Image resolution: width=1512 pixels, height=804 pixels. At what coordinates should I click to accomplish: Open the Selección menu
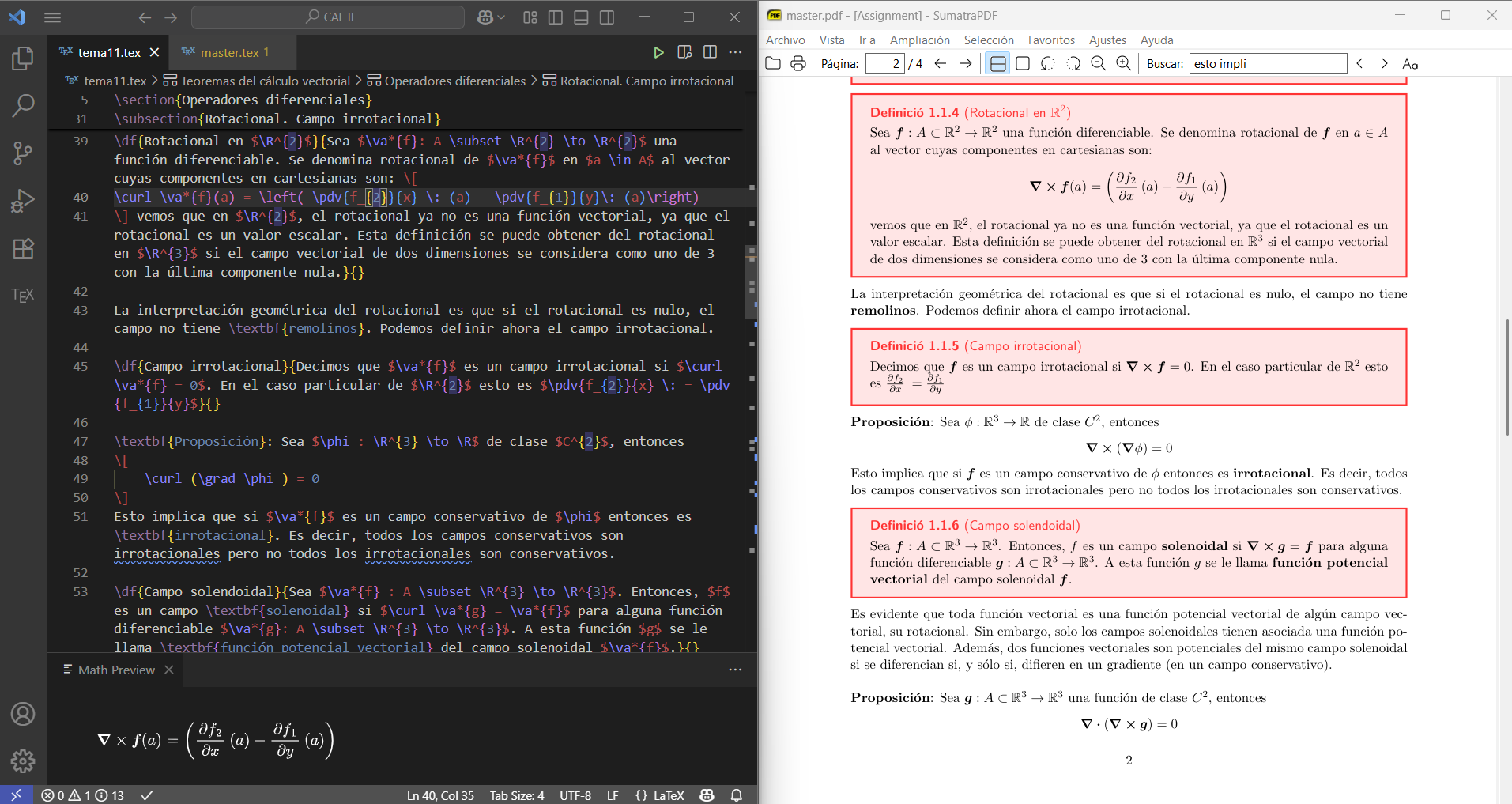989,40
